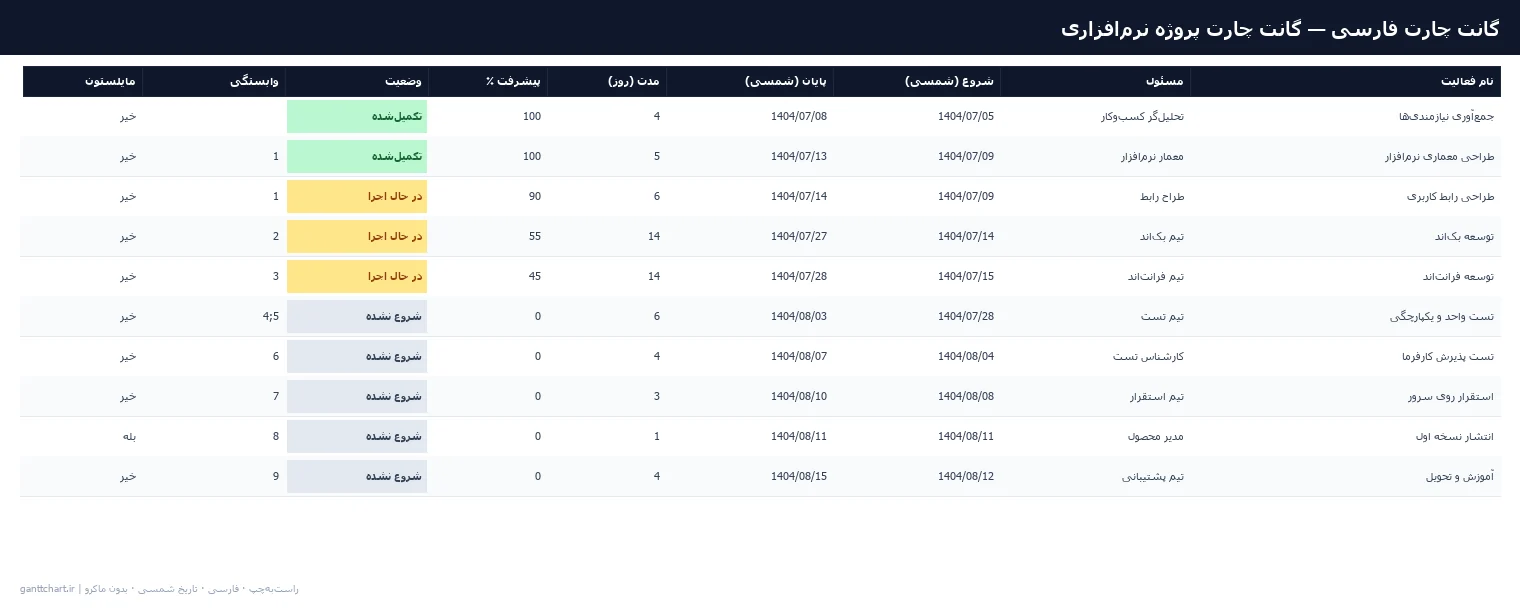1520x610 pixels.
Task: Select the 'شروع (شمسی)' column header
Action: pyautogui.click(x=916, y=81)
